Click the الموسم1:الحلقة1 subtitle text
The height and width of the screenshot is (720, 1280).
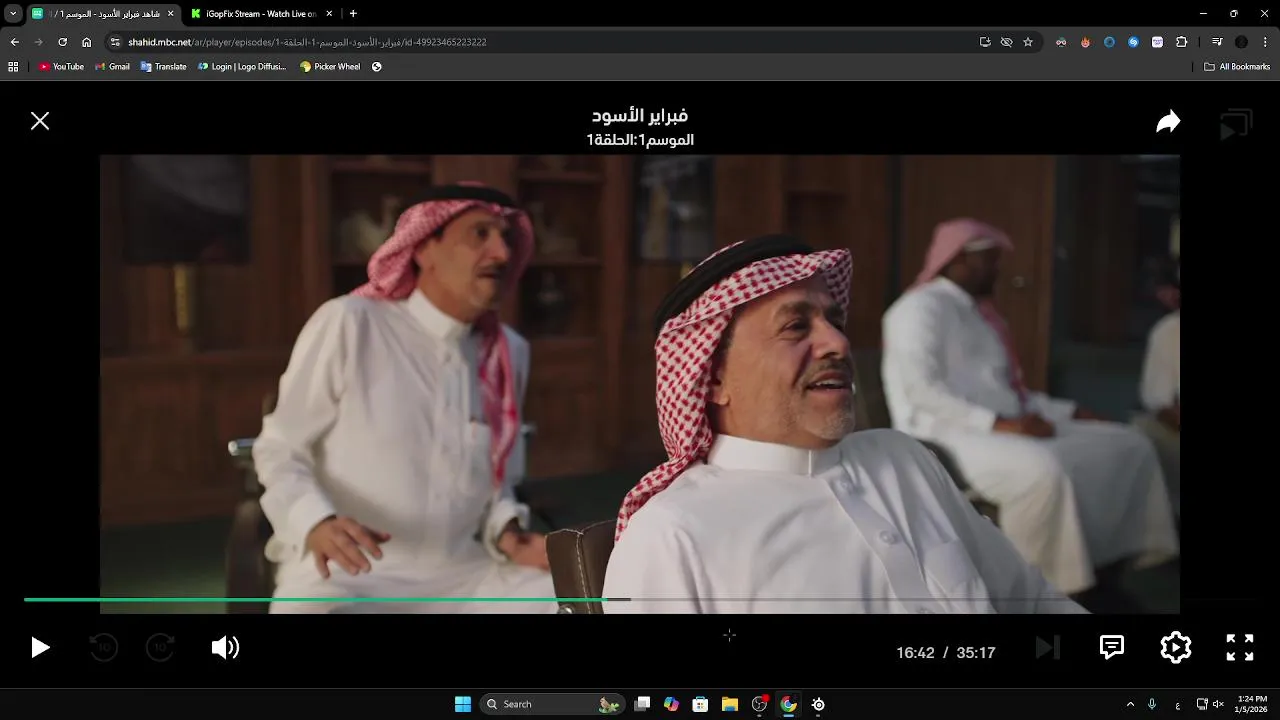[640, 140]
